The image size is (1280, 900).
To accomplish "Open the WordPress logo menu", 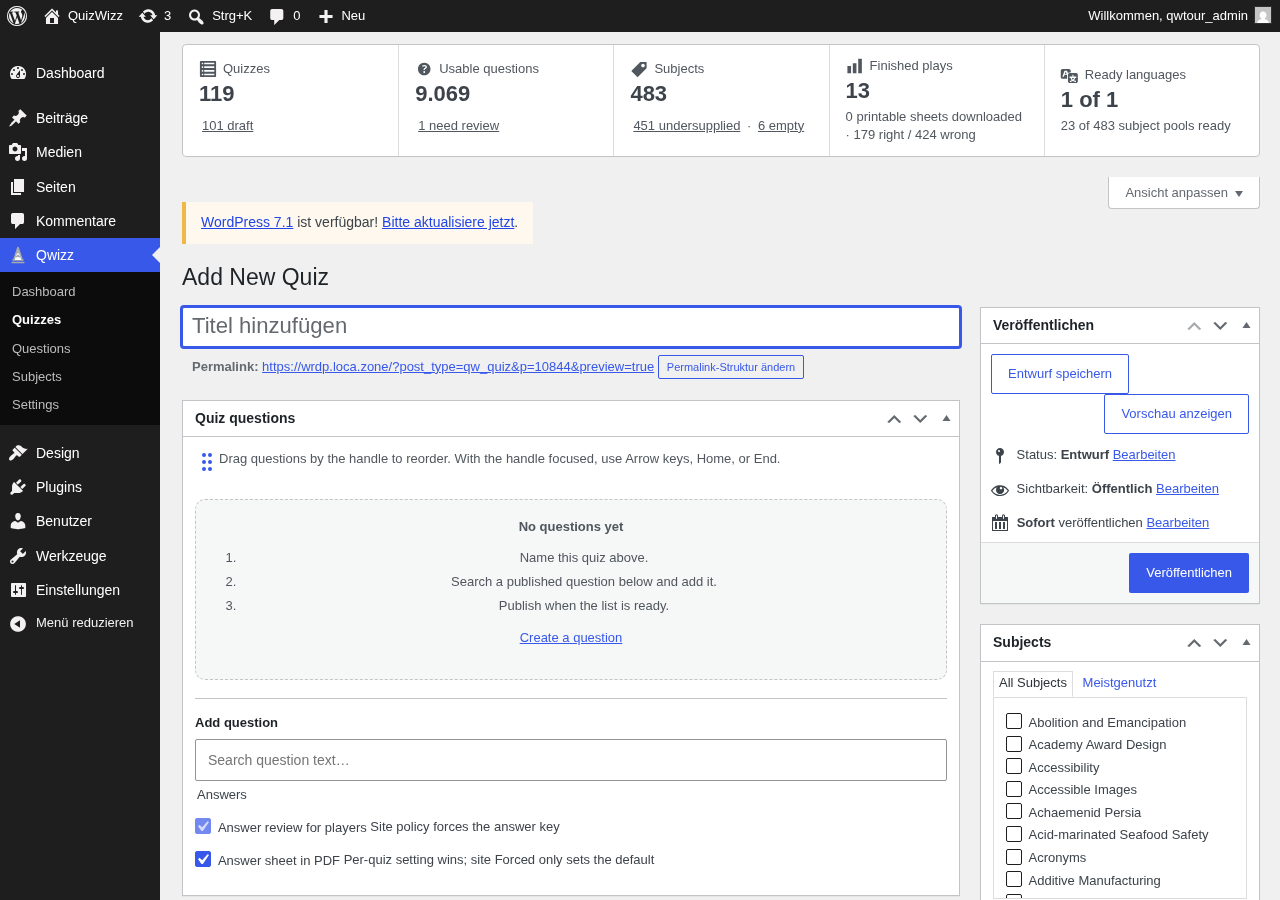I will point(17,15).
